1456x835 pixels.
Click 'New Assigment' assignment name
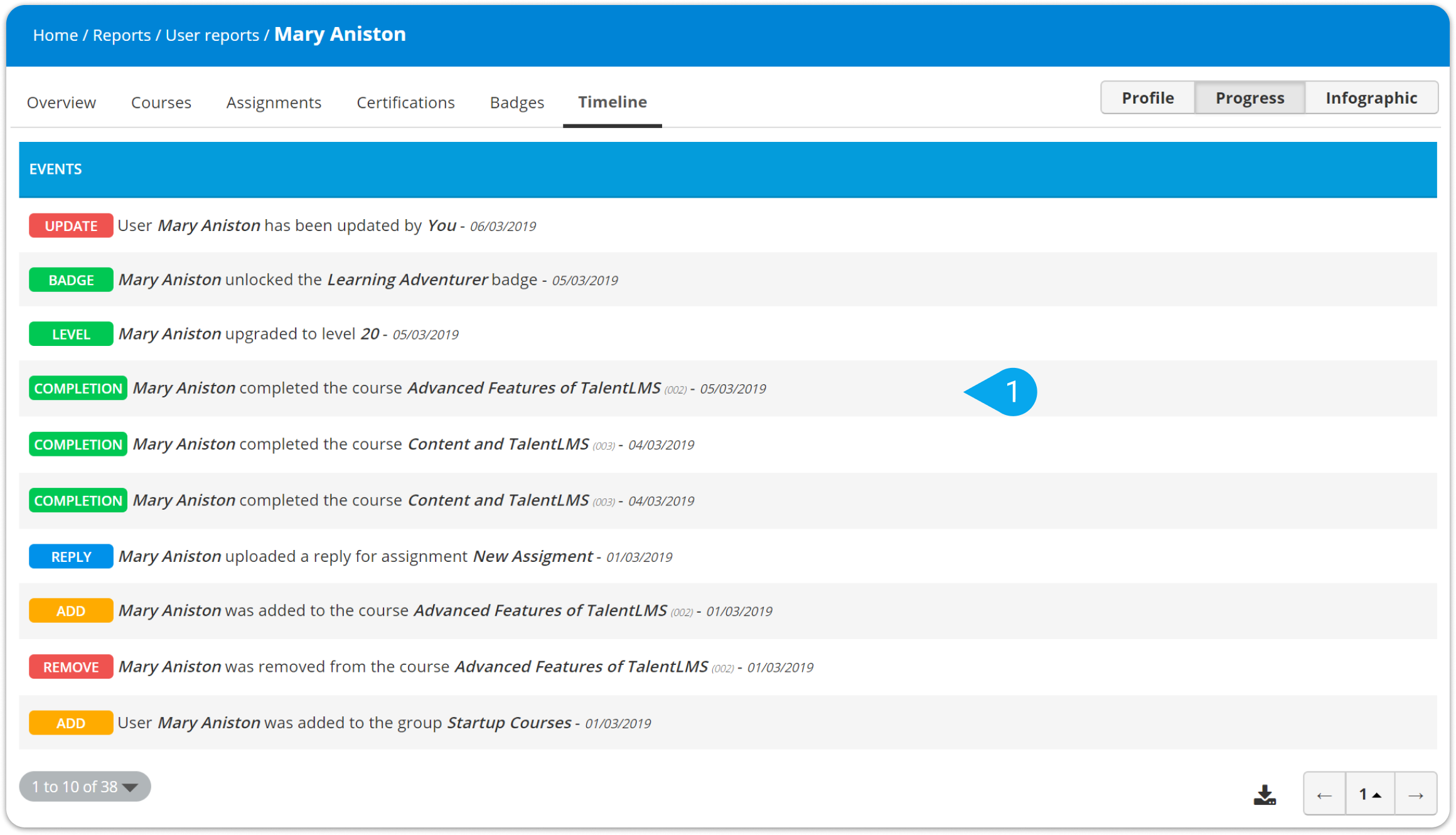(x=533, y=556)
